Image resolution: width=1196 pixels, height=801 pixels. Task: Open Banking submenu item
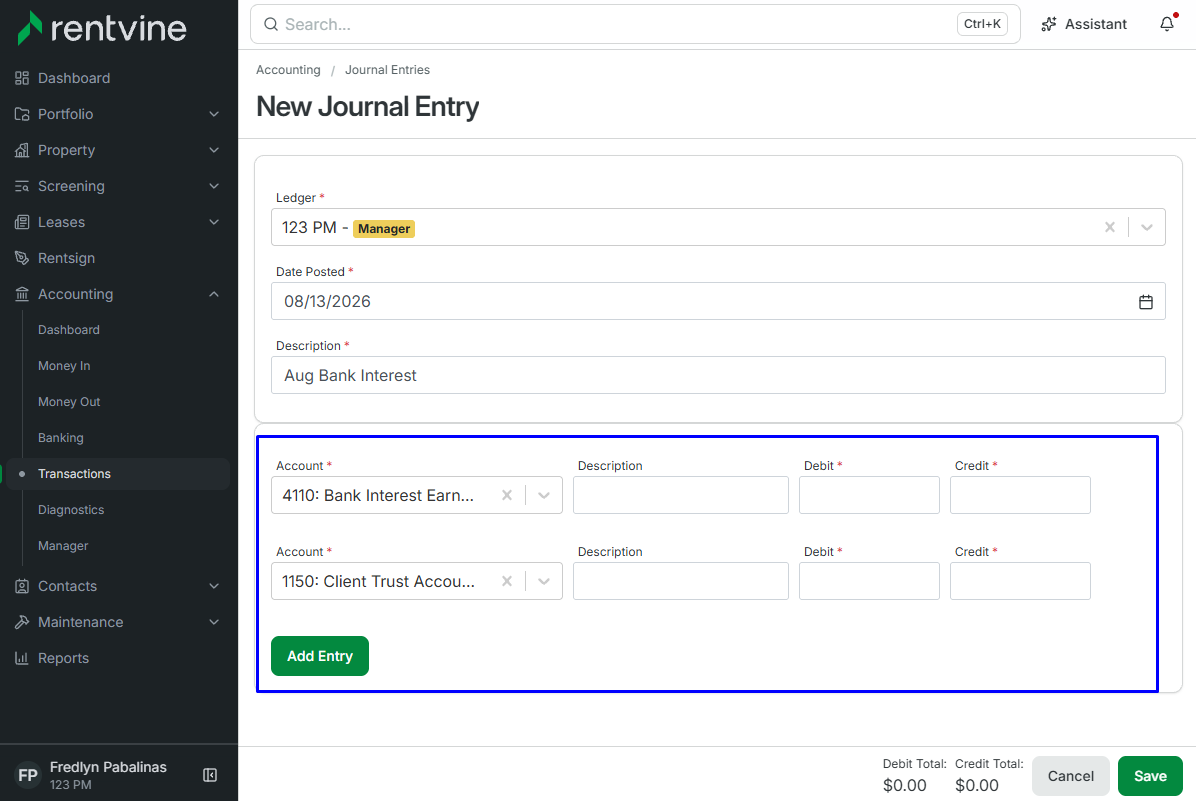pos(61,438)
